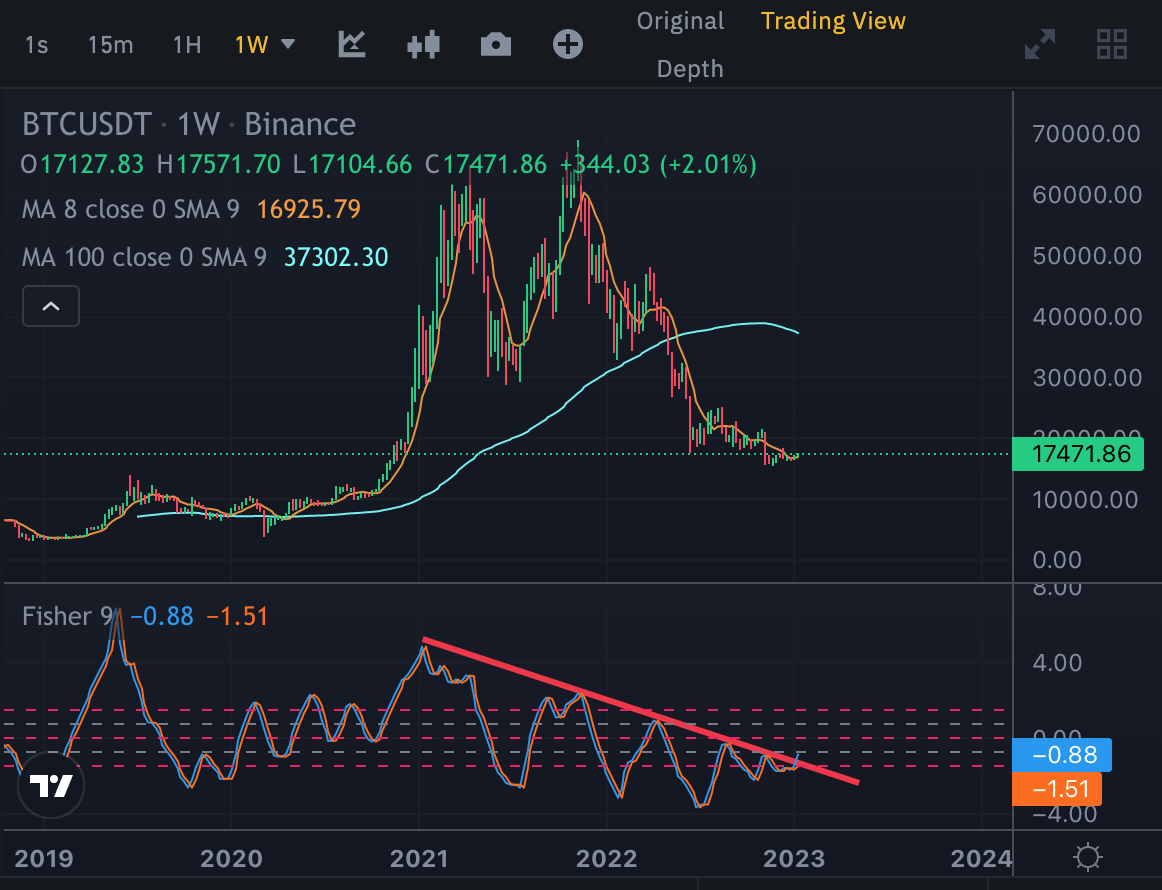This screenshot has height=890, width=1162.
Task: Click the 30000.00 price axis label
Action: pyautogui.click(x=1087, y=378)
